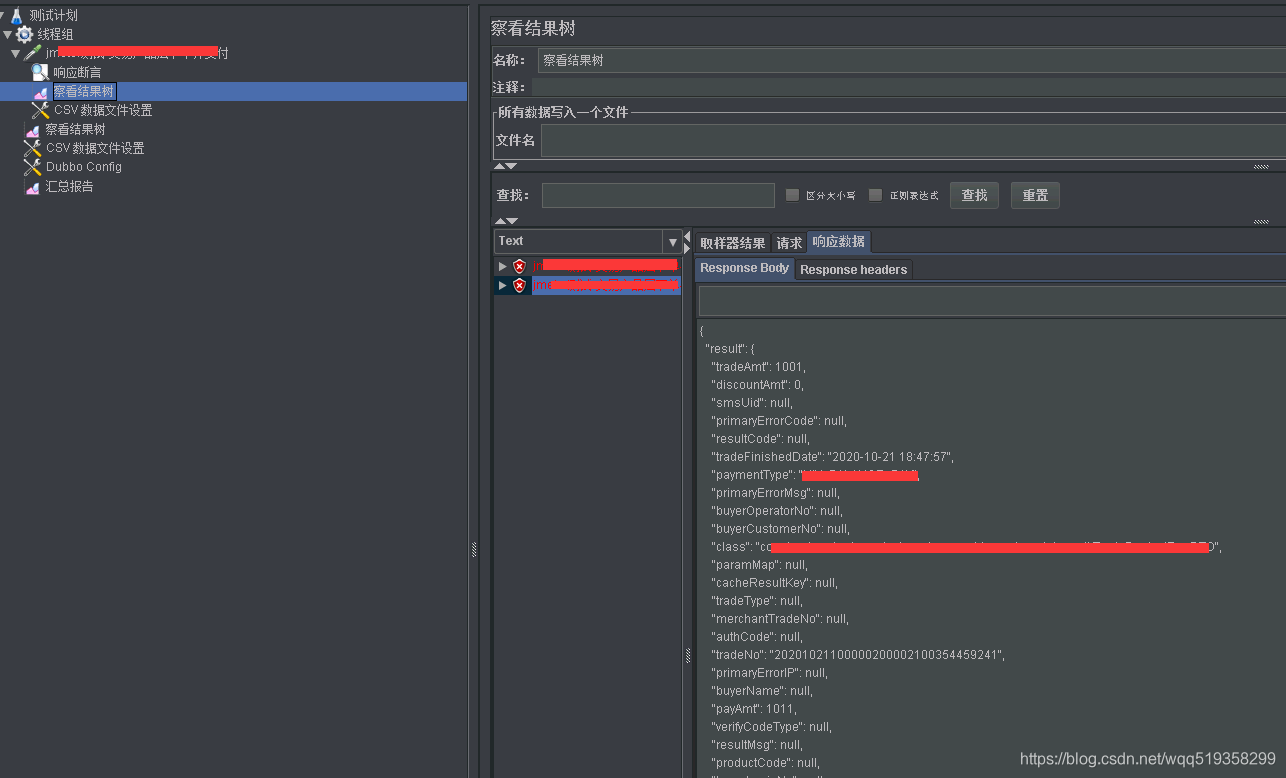This screenshot has height=778, width=1286.
Task: Select the Dubbo Config tree item
Action: pos(84,167)
